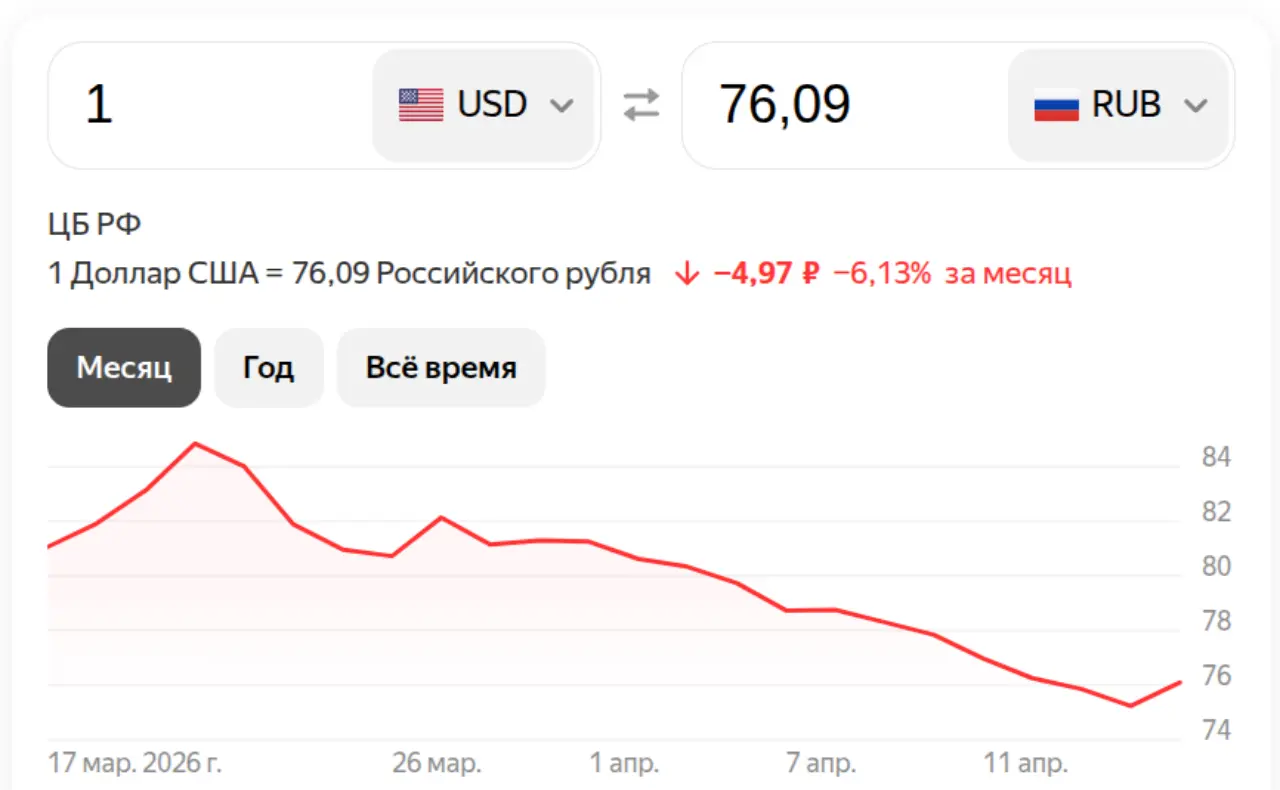Open the RUB currency dropdown
The height and width of the screenshot is (790, 1280).
click(x=1119, y=104)
